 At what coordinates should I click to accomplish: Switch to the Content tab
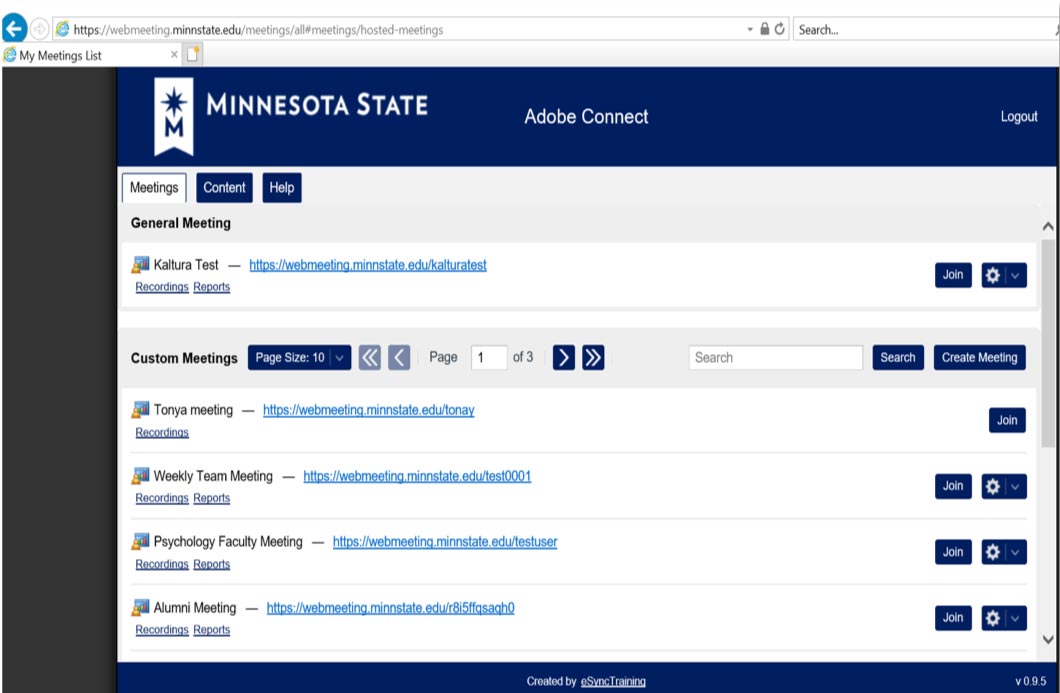pyautogui.click(x=224, y=187)
